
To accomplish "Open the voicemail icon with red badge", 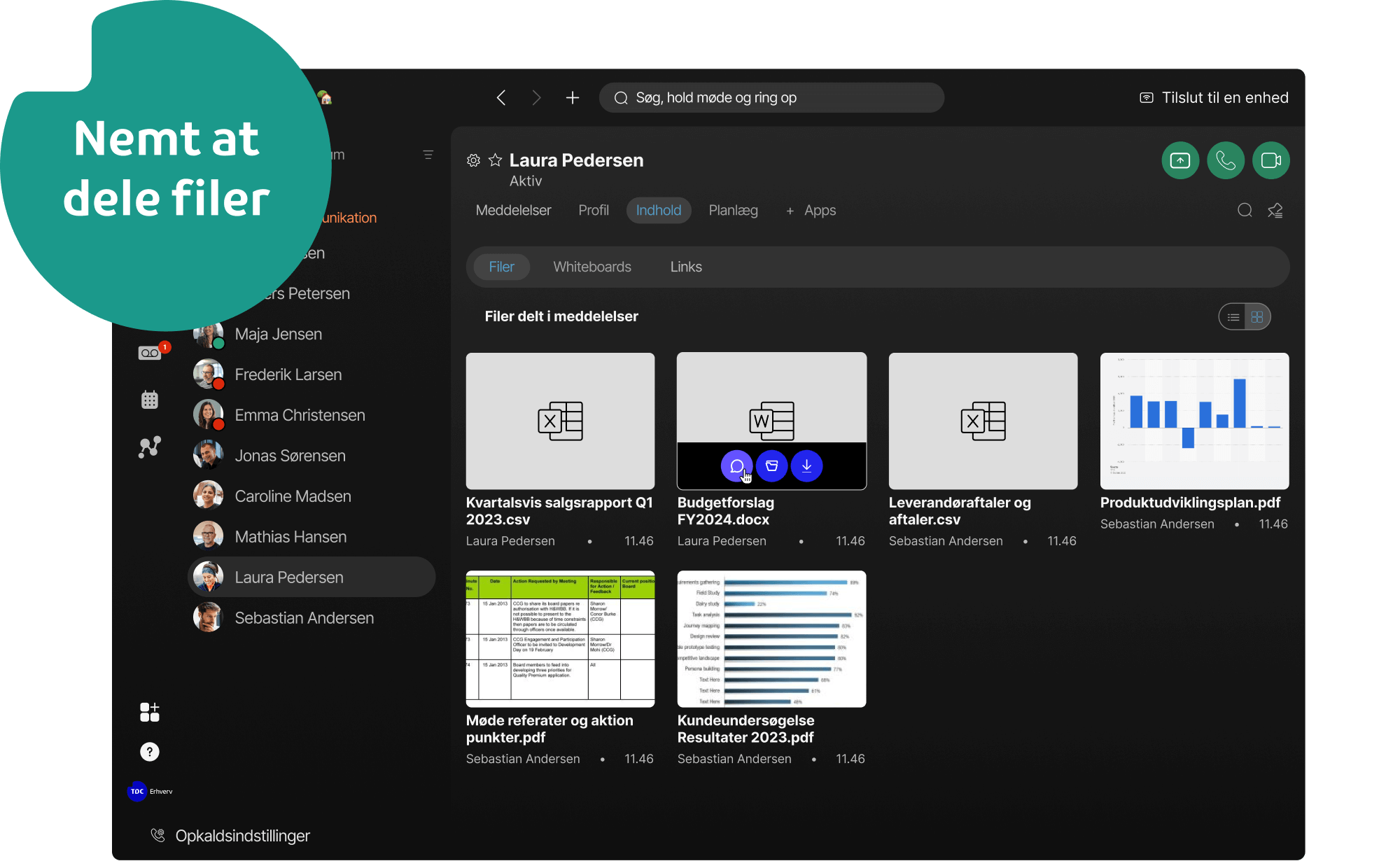I will [x=150, y=353].
